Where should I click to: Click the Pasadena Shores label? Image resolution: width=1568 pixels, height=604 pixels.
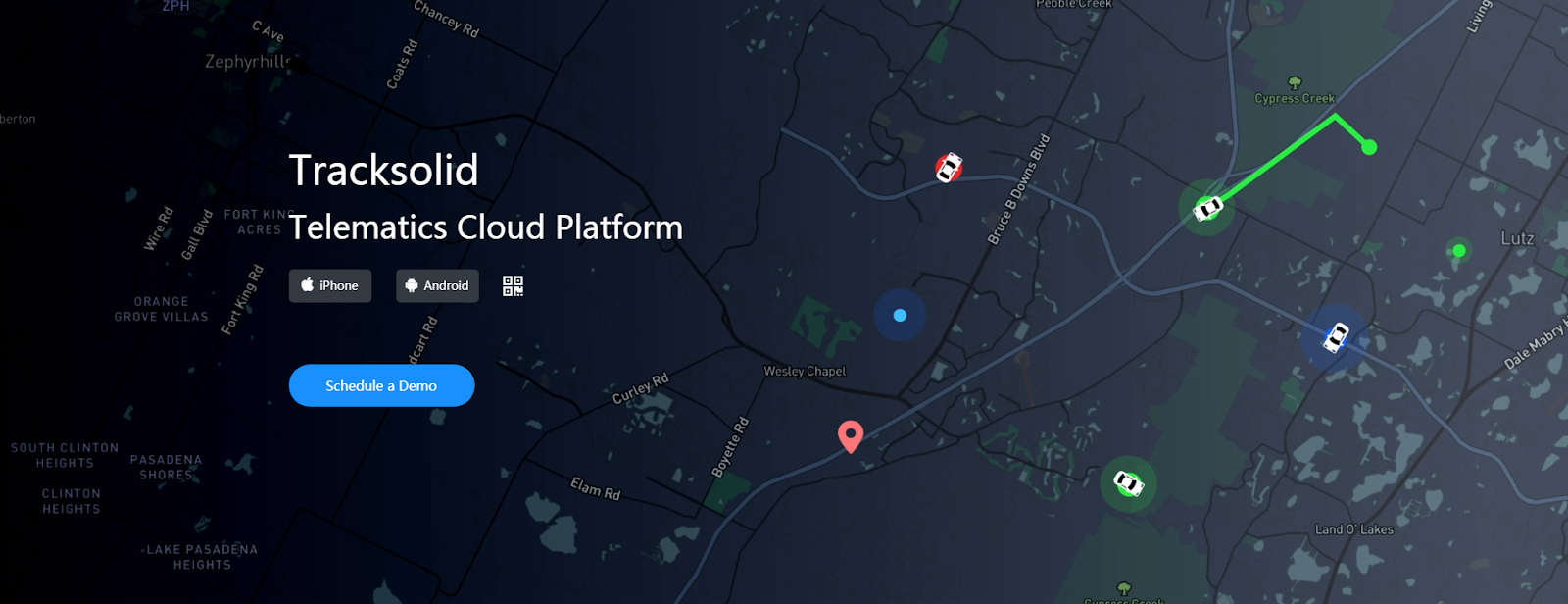166,467
